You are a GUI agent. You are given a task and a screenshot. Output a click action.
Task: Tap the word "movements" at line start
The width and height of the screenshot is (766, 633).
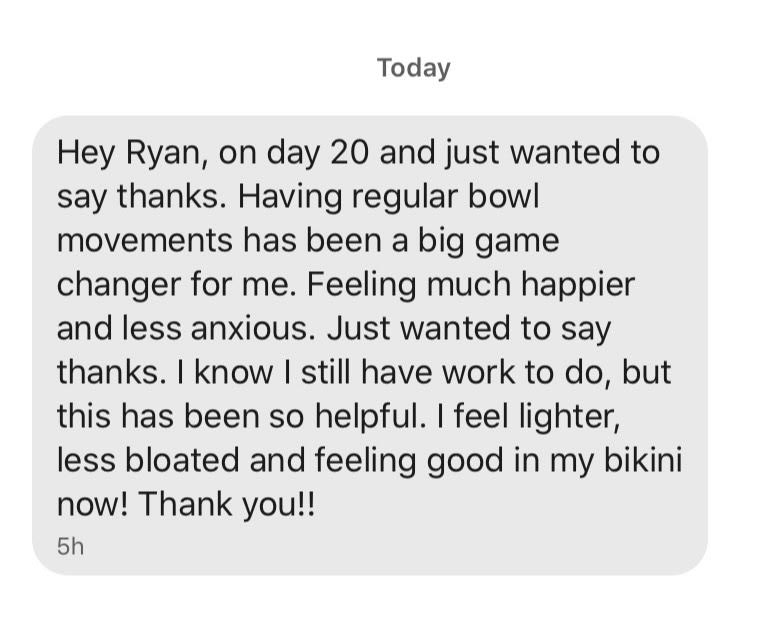(145, 241)
